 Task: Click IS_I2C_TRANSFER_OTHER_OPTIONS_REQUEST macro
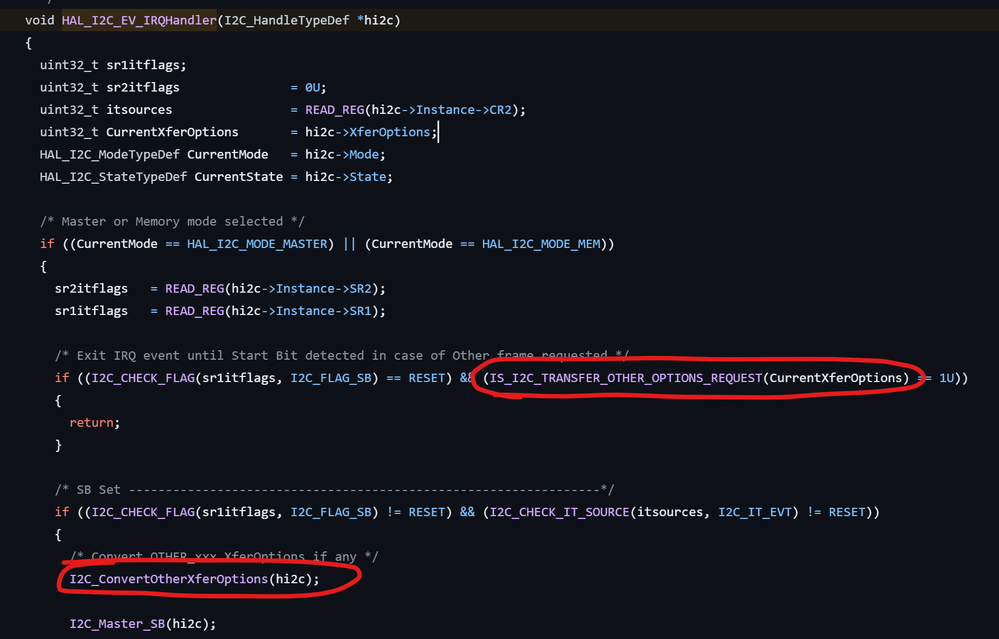pyautogui.click(x=626, y=378)
